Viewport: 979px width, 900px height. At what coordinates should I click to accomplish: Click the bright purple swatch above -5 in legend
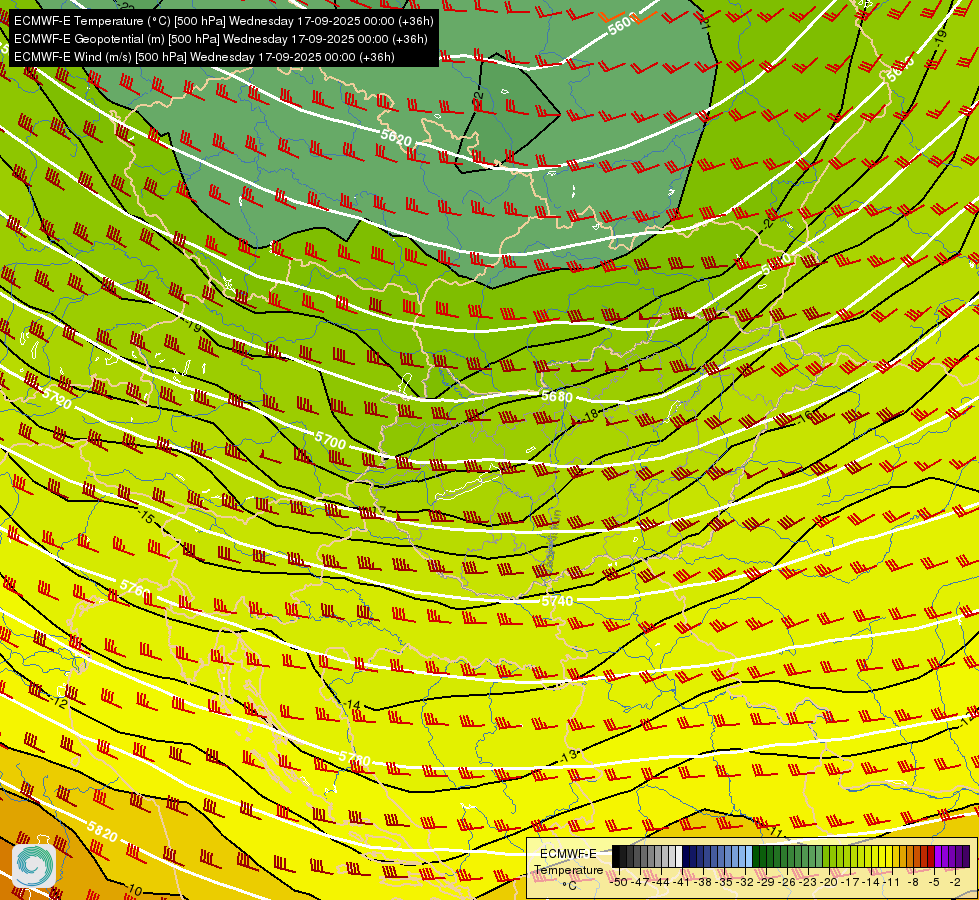coord(937,857)
